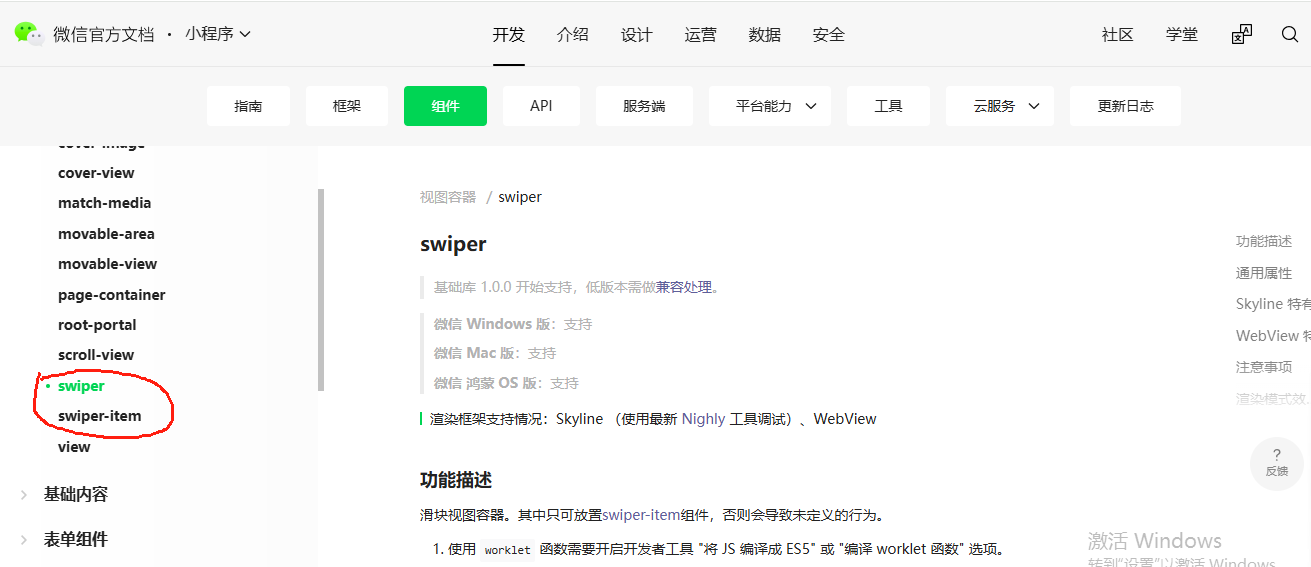Click the WeChat logo icon
Screen dimensions: 1311x567
coord(28,33)
